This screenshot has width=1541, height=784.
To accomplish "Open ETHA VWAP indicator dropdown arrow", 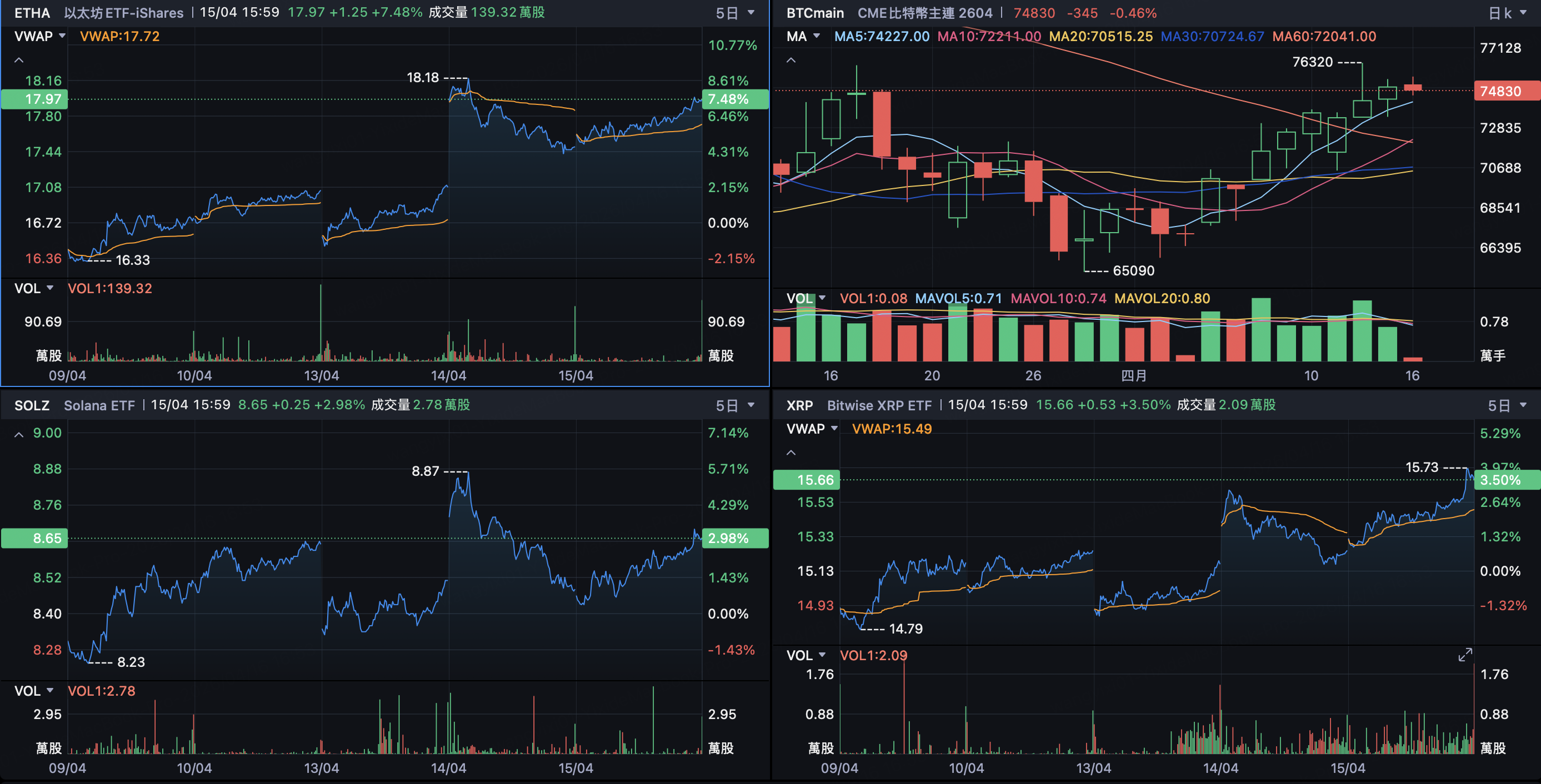I will pyautogui.click(x=62, y=37).
